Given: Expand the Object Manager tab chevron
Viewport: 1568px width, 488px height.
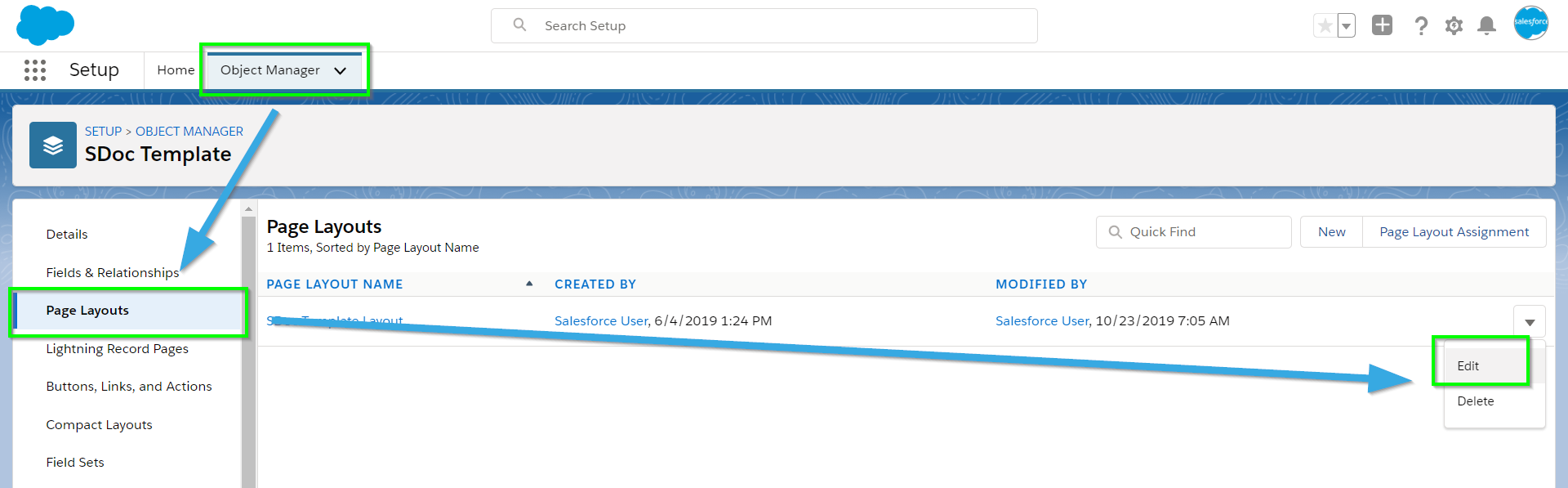Looking at the screenshot, I should (x=341, y=71).
